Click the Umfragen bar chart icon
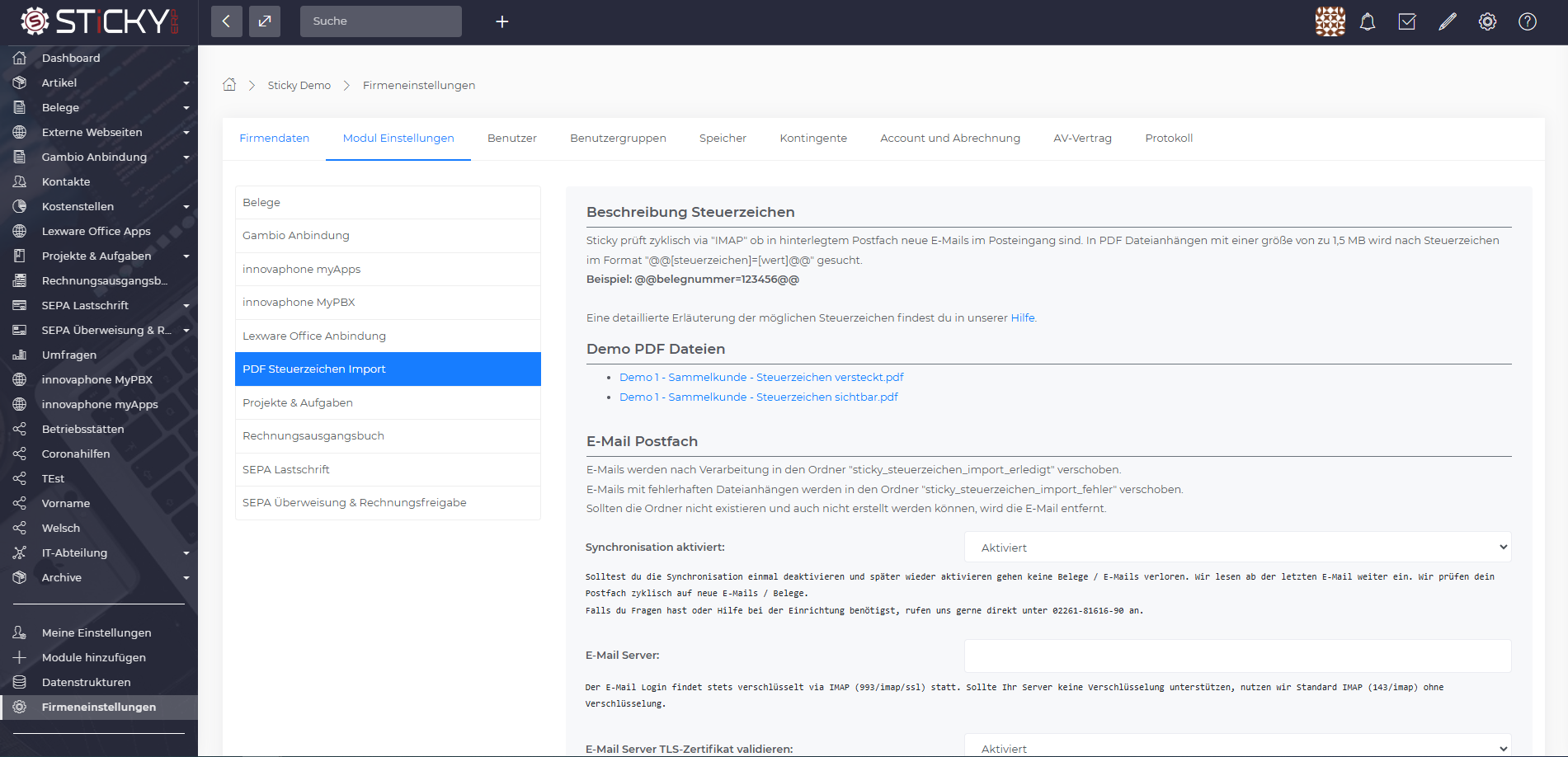 (20, 355)
